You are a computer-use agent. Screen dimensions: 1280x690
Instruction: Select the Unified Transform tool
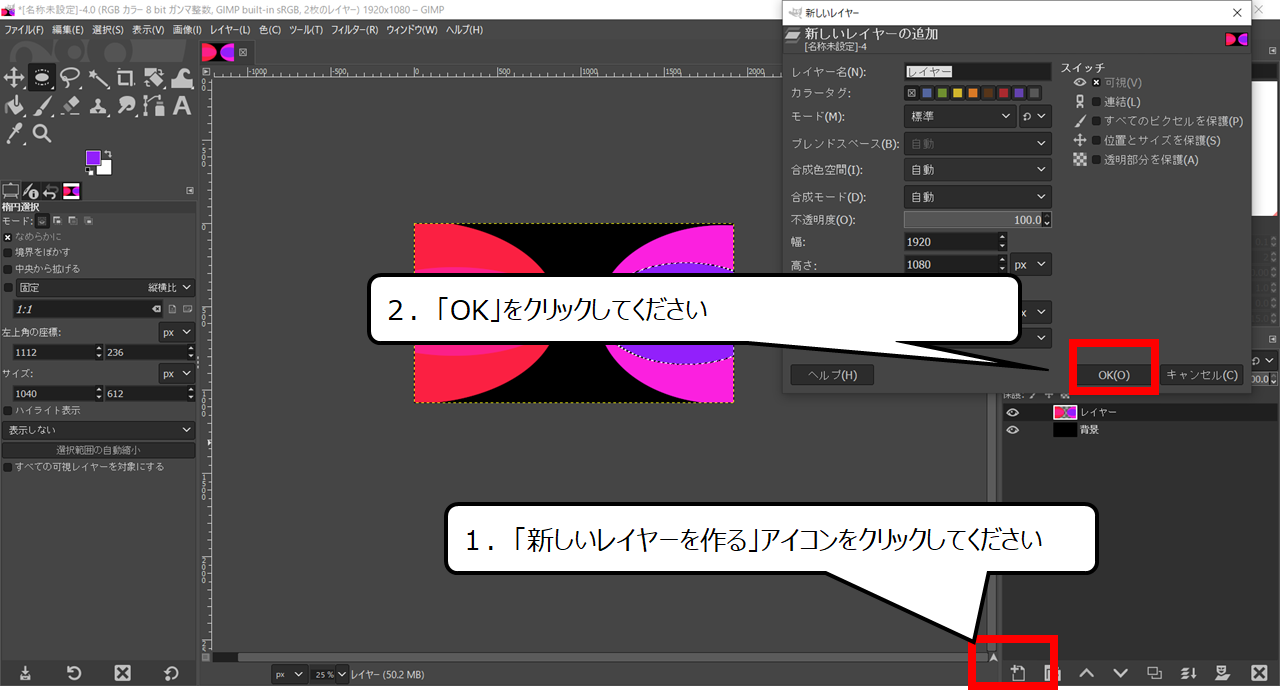click(x=154, y=78)
